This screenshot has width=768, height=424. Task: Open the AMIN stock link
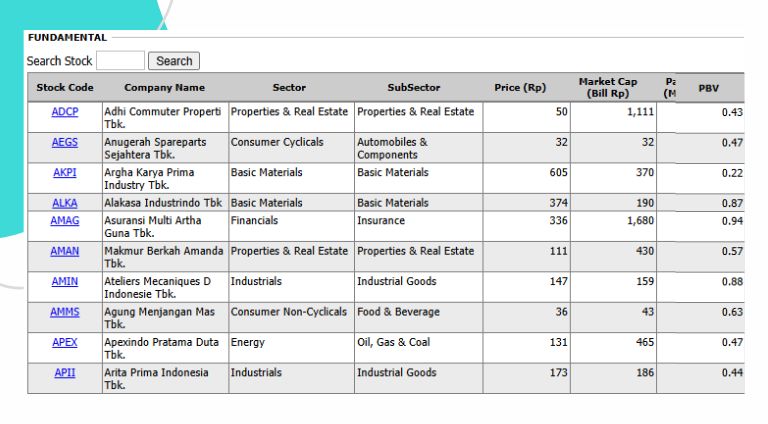(65, 281)
